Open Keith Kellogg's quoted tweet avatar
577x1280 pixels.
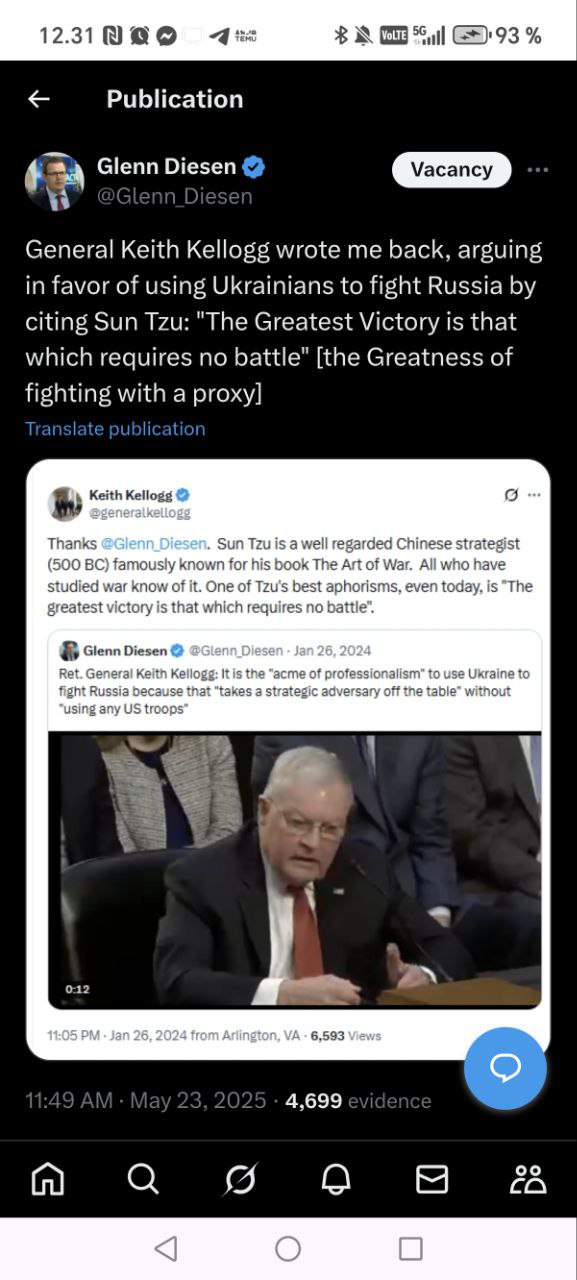(65, 503)
